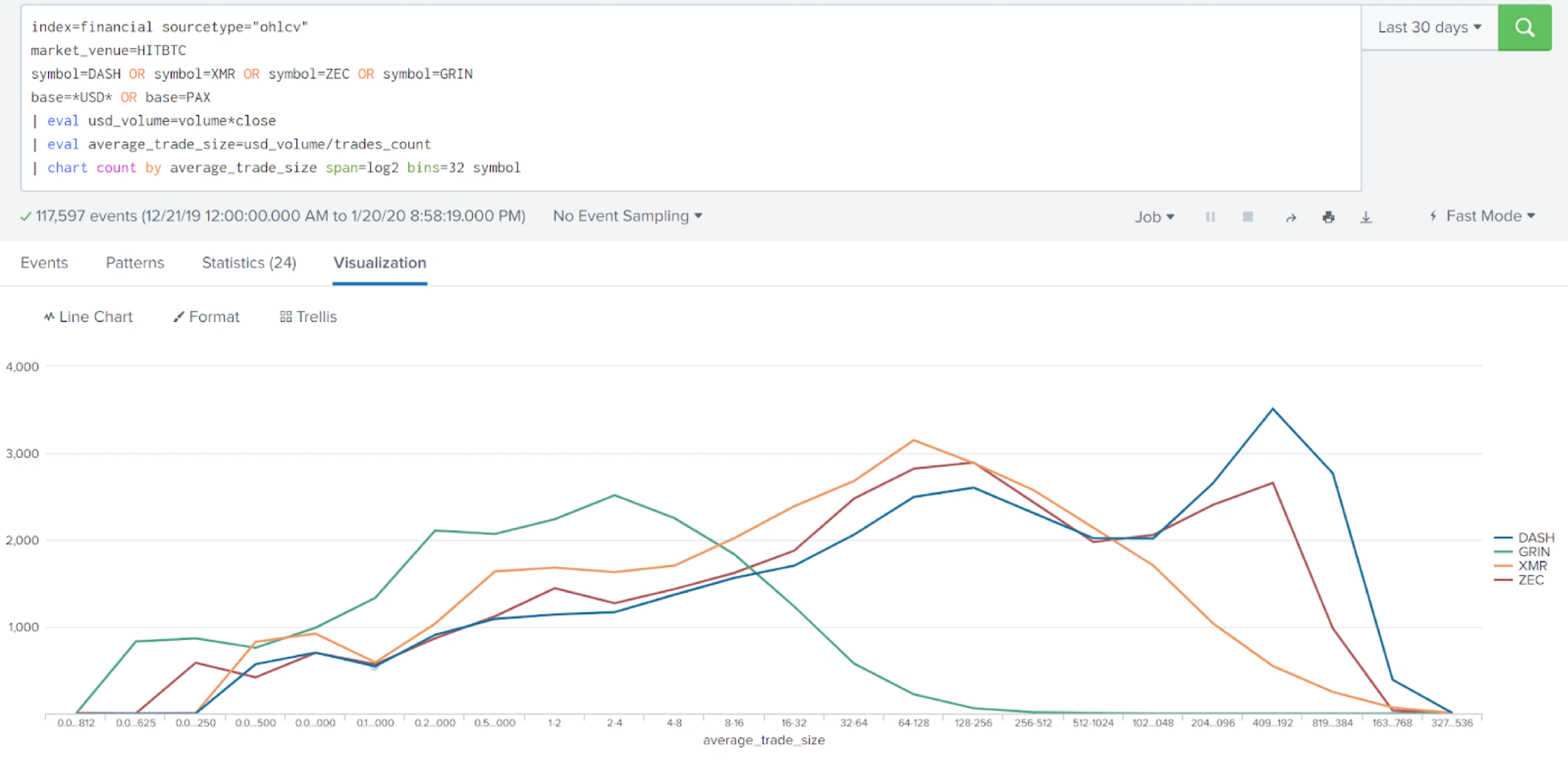The width and height of the screenshot is (1568, 763).
Task: Open the Format options menu
Action: point(206,317)
